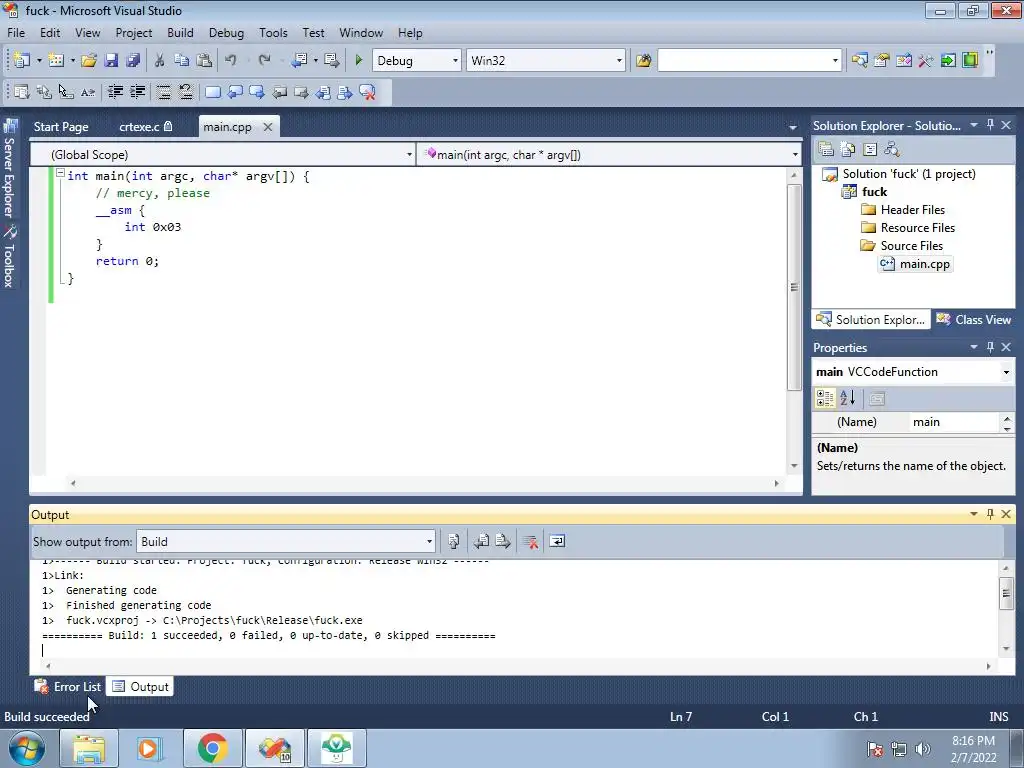Select main.cpp in Solution Explorer

click(916, 264)
